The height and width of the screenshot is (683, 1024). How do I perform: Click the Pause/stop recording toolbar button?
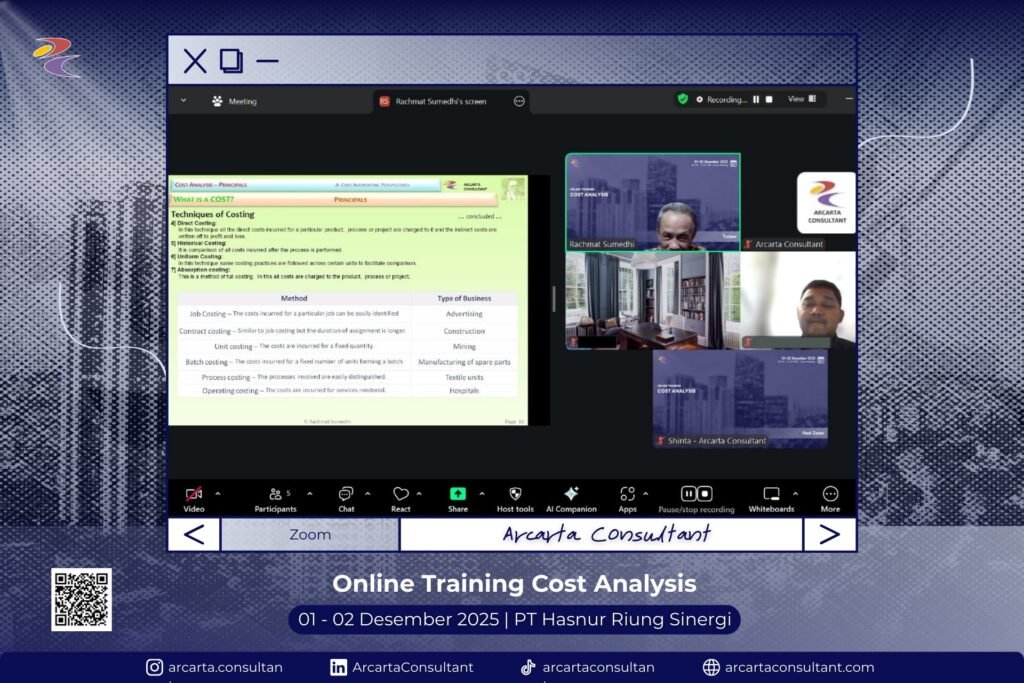click(x=696, y=494)
